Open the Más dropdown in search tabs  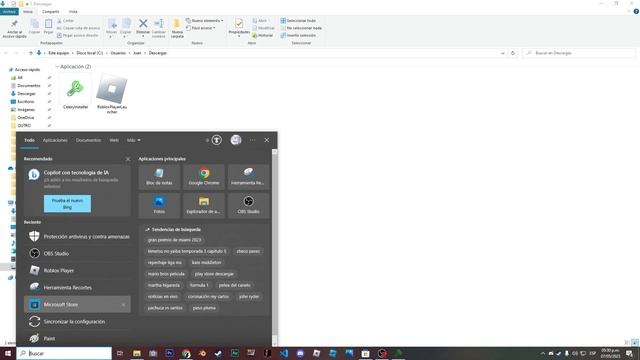[133, 140]
